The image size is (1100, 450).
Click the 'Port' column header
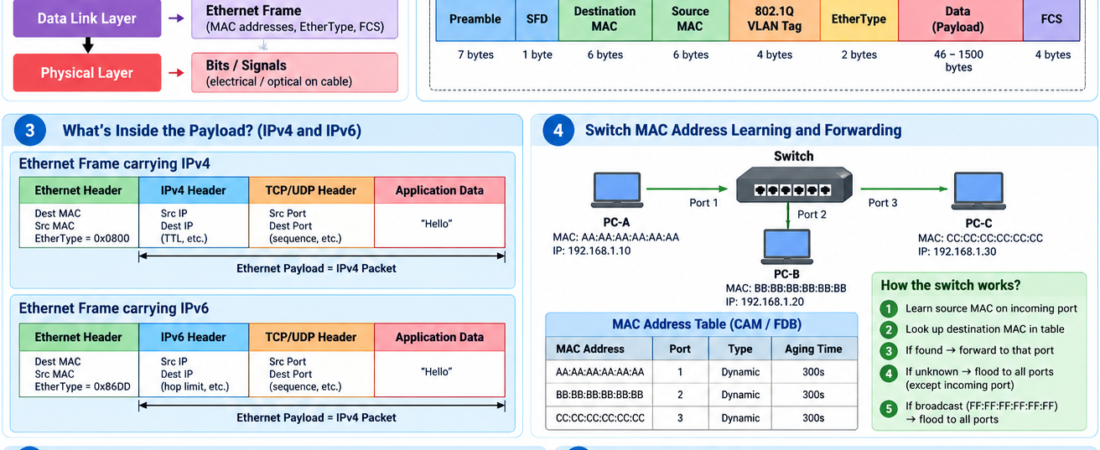pos(680,349)
